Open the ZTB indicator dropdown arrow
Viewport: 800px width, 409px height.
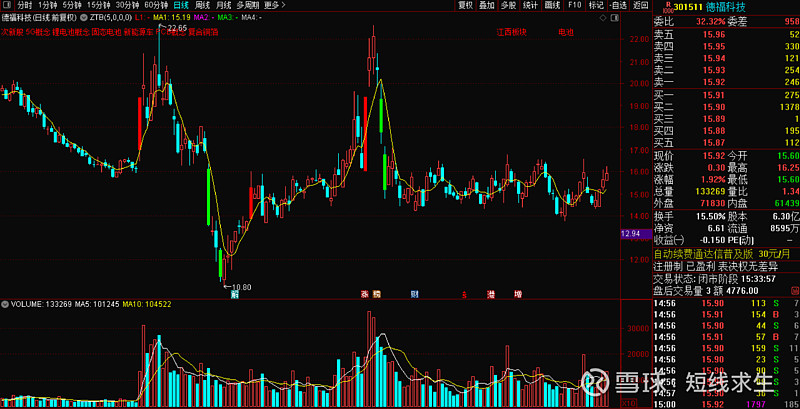85,17
